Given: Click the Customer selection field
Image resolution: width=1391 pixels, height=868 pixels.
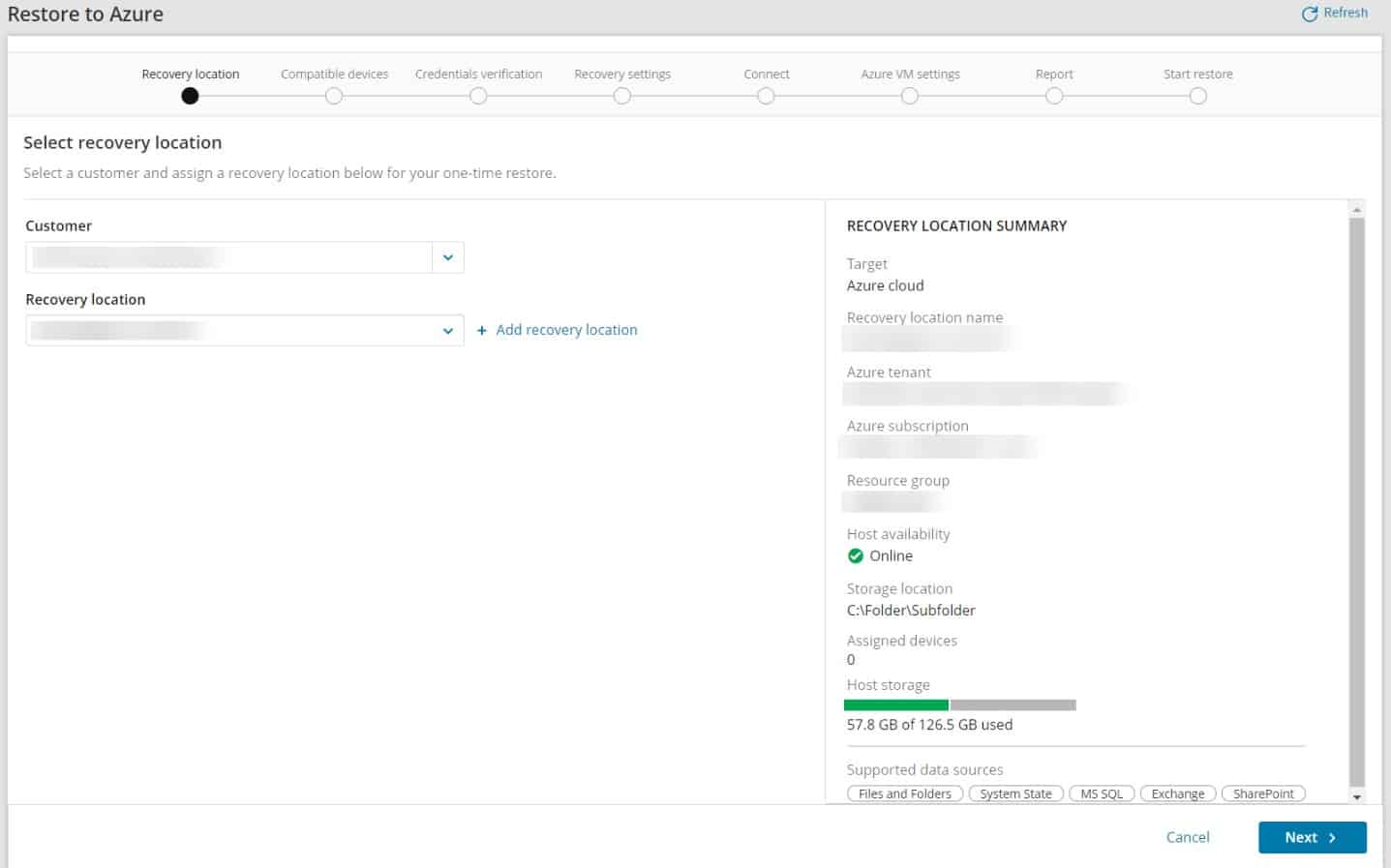Looking at the screenshot, I should click(245, 257).
